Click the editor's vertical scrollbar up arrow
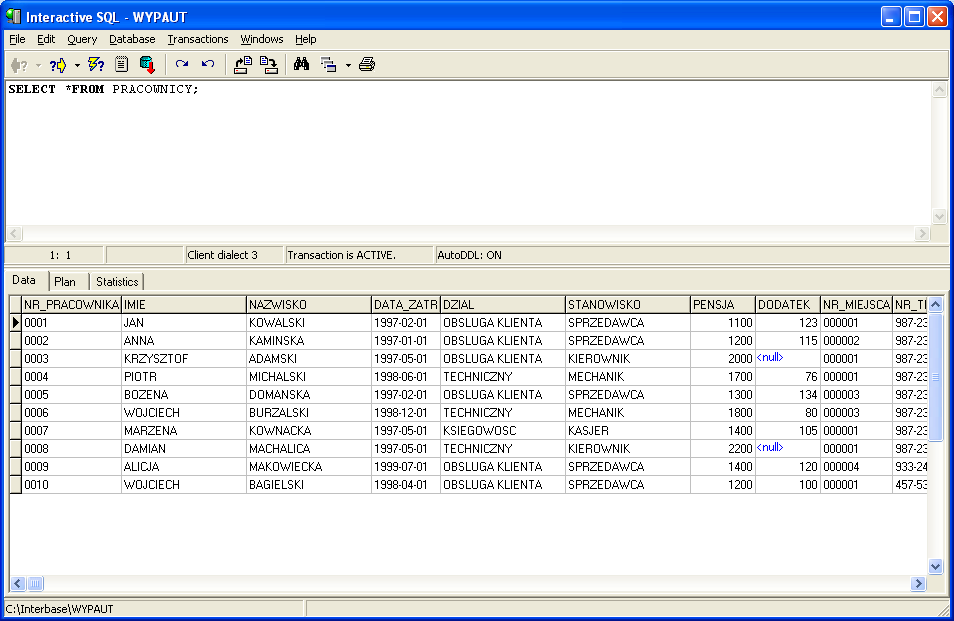This screenshot has width=954, height=621. pyautogui.click(x=939, y=90)
